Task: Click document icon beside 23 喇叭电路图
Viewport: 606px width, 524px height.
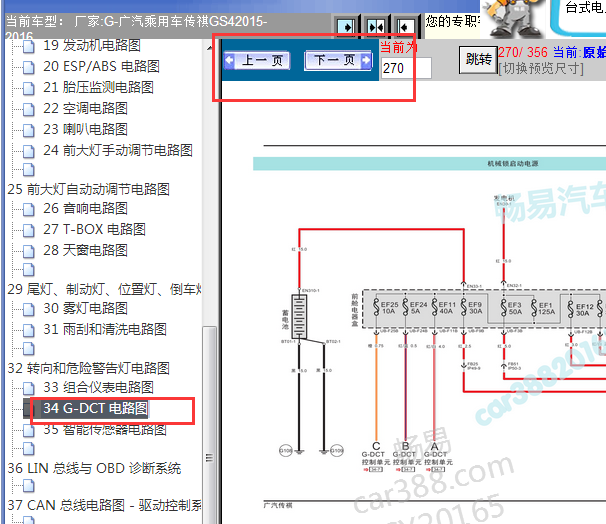Action: (28, 130)
